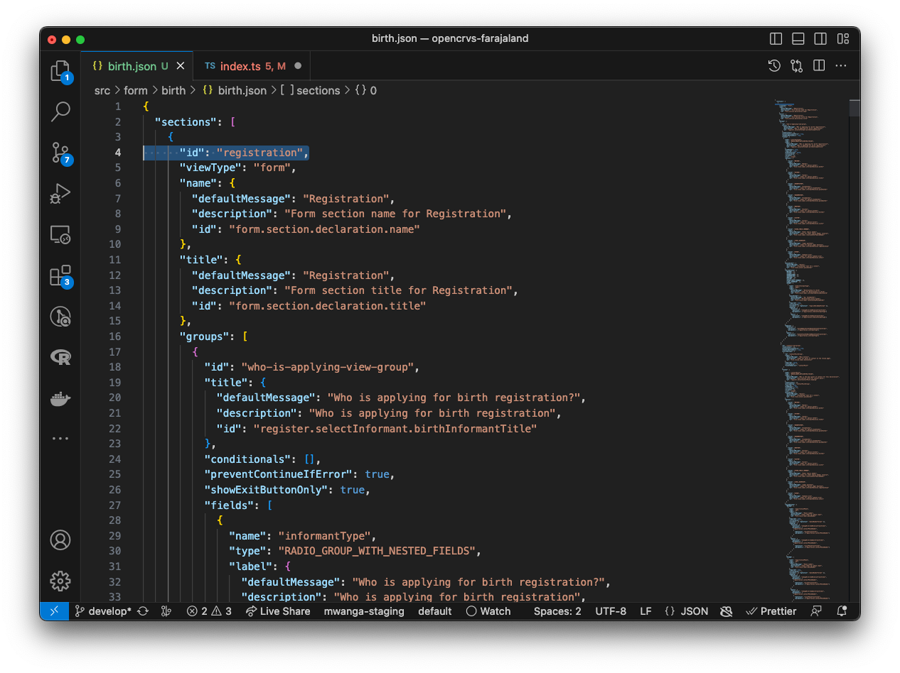This screenshot has height=673, width=900.
Task: Split the editor to the right
Action: 819,66
